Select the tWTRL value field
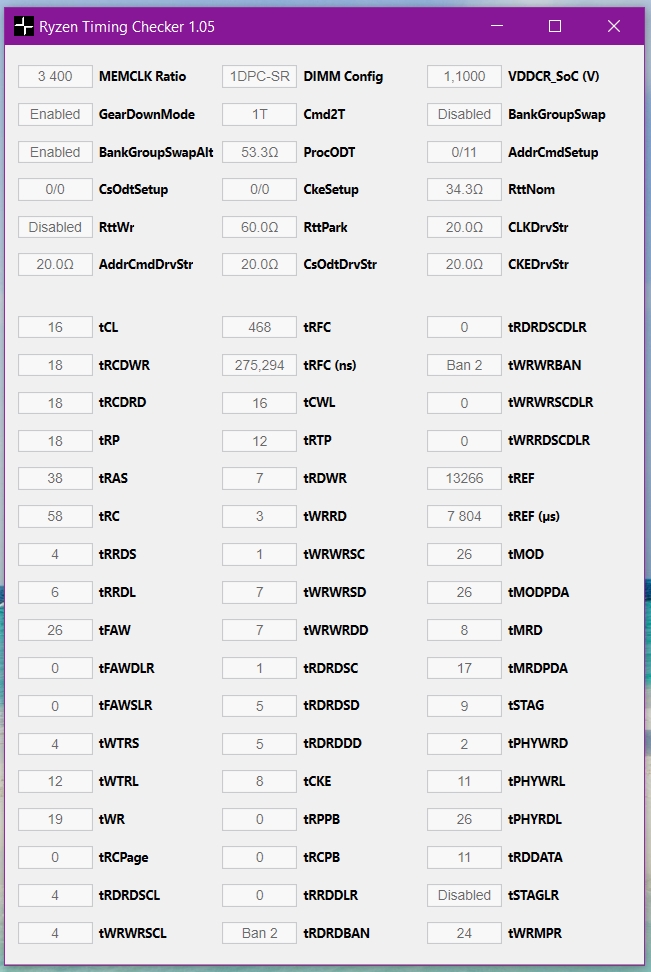Screen dimensions: 651x972 click(55, 781)
